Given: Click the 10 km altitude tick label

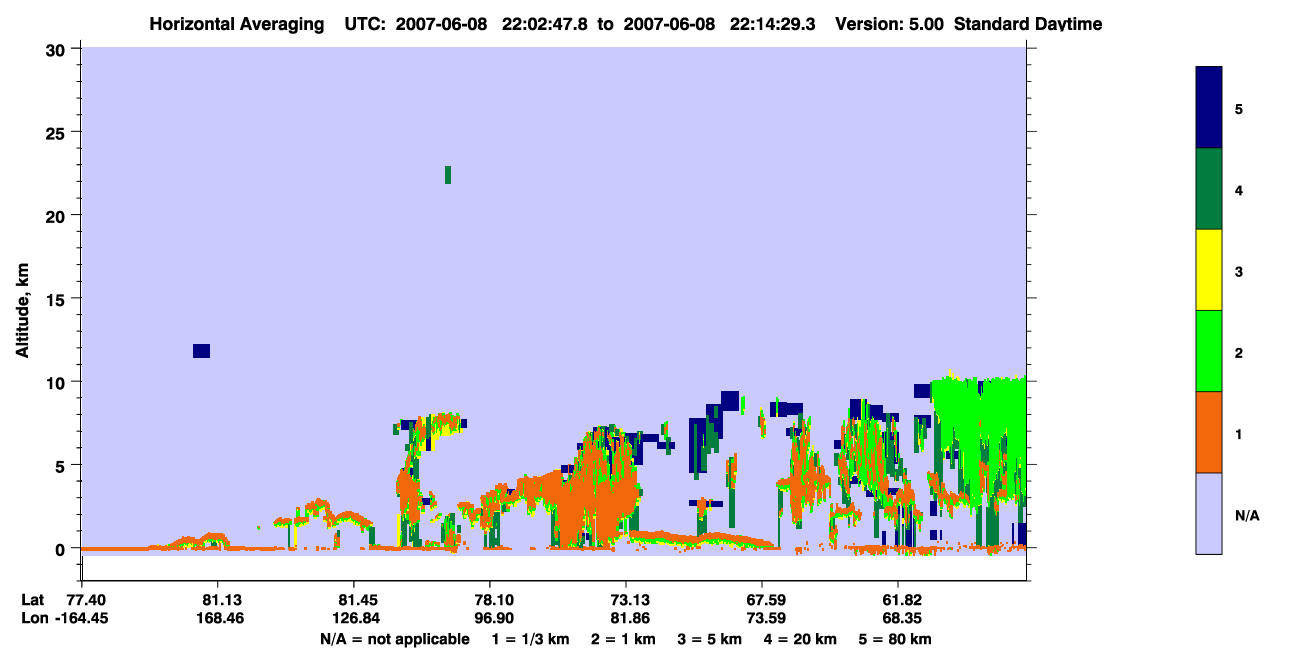Looking at the screenshot, I should coord(57,382).
